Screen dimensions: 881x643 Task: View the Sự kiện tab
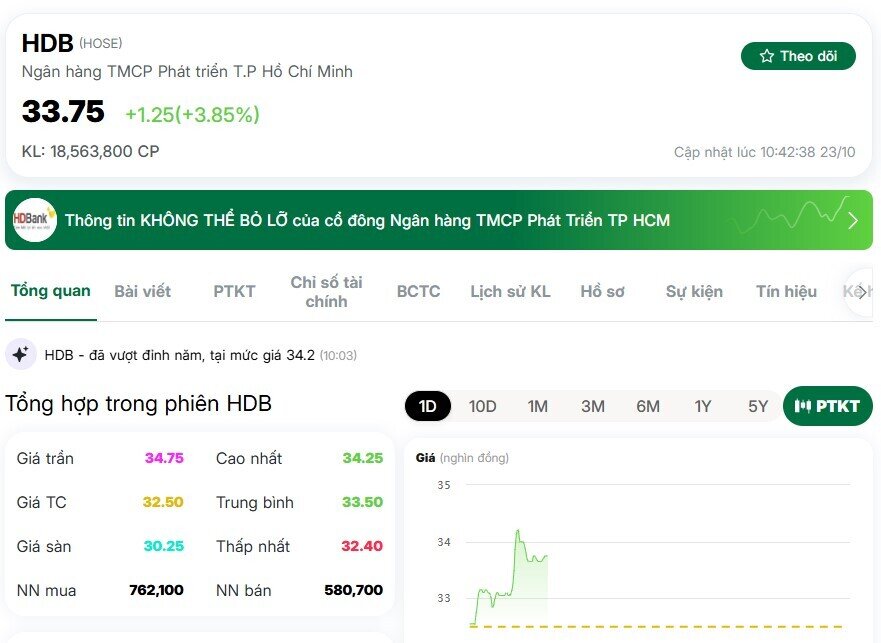[x=694, y=292]
